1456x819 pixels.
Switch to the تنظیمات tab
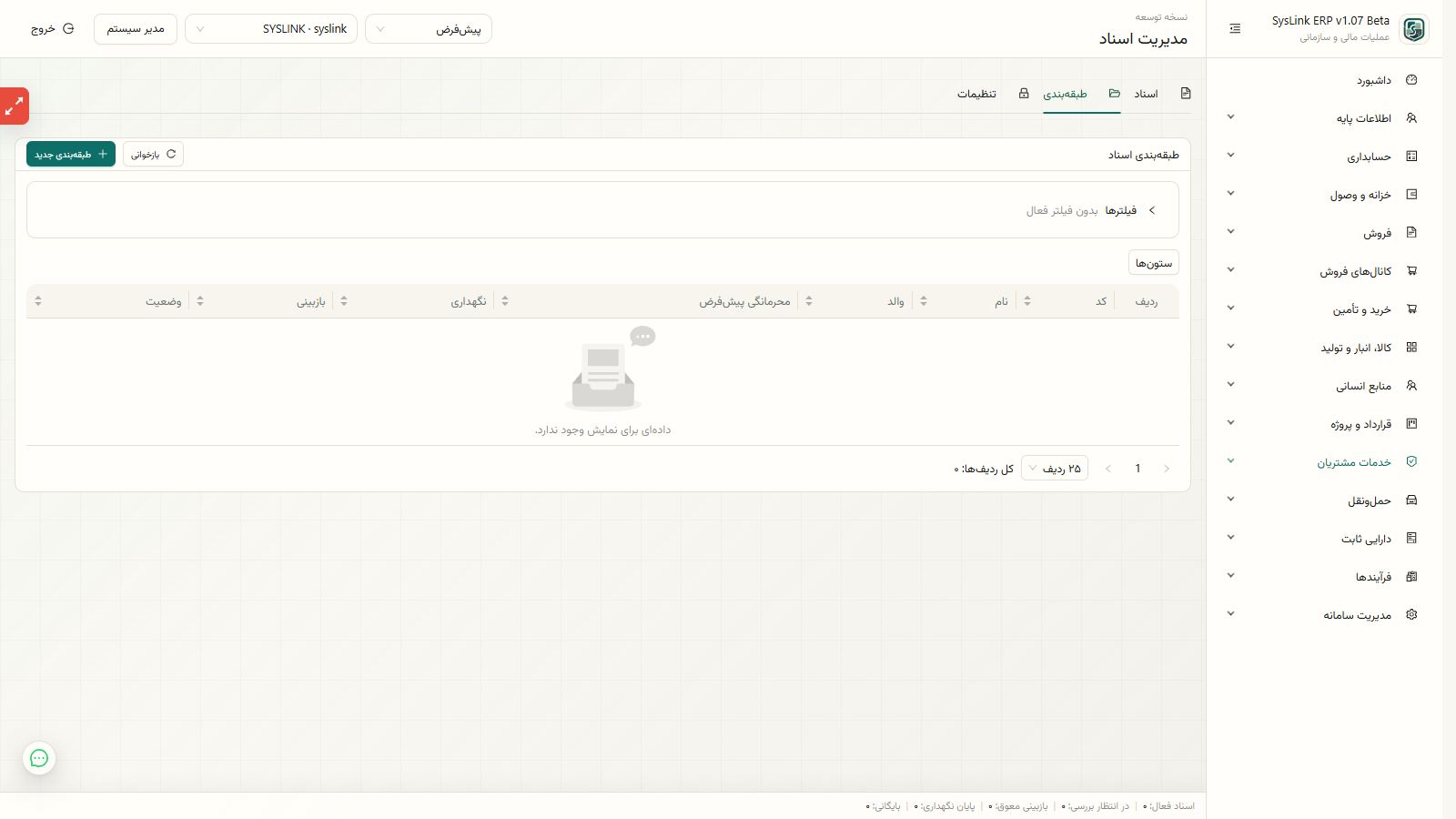tap(976, 94)
